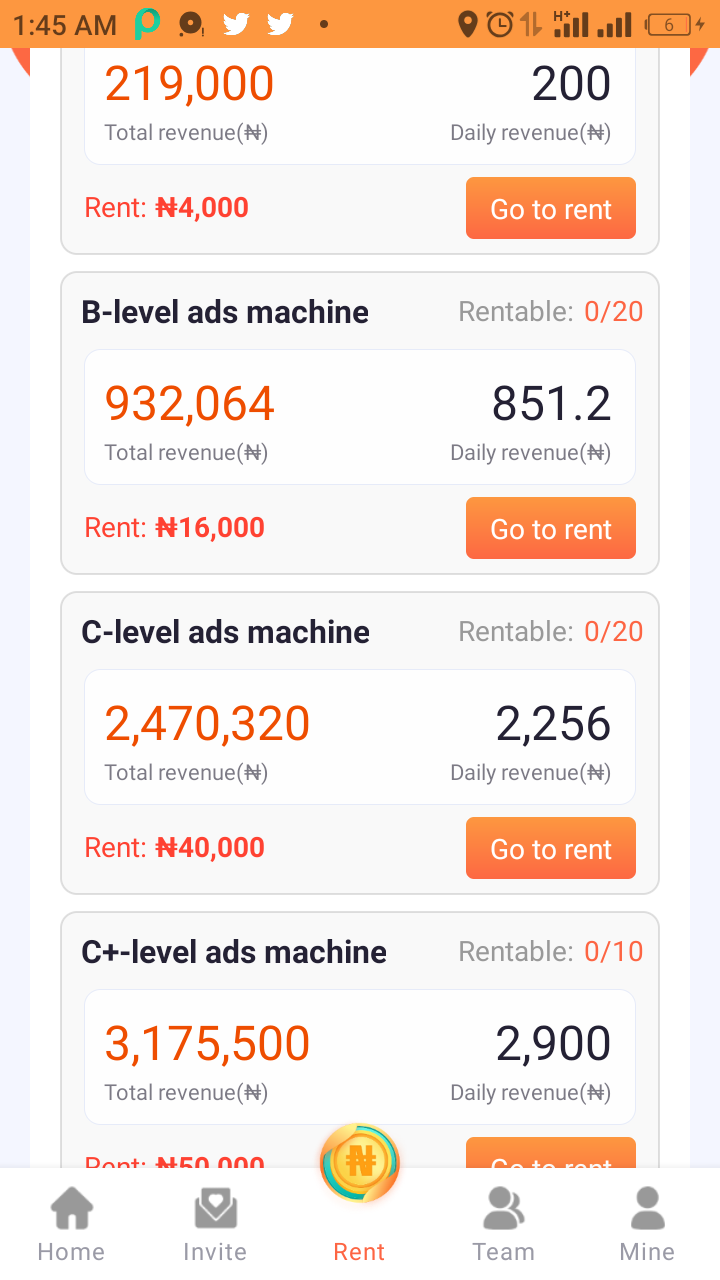This screenshot has height=1280, width=720.
Task: Tap C-level daily revenue 2,256
Action: tap(553, 724)
